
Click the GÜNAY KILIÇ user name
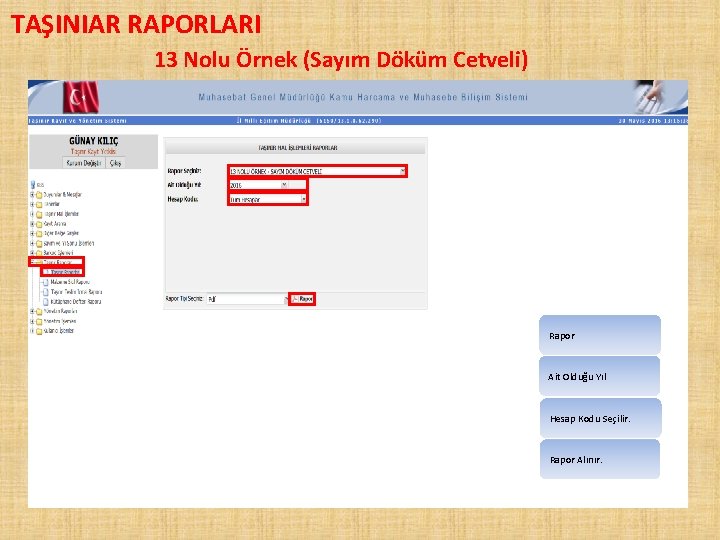coord(94,141)
